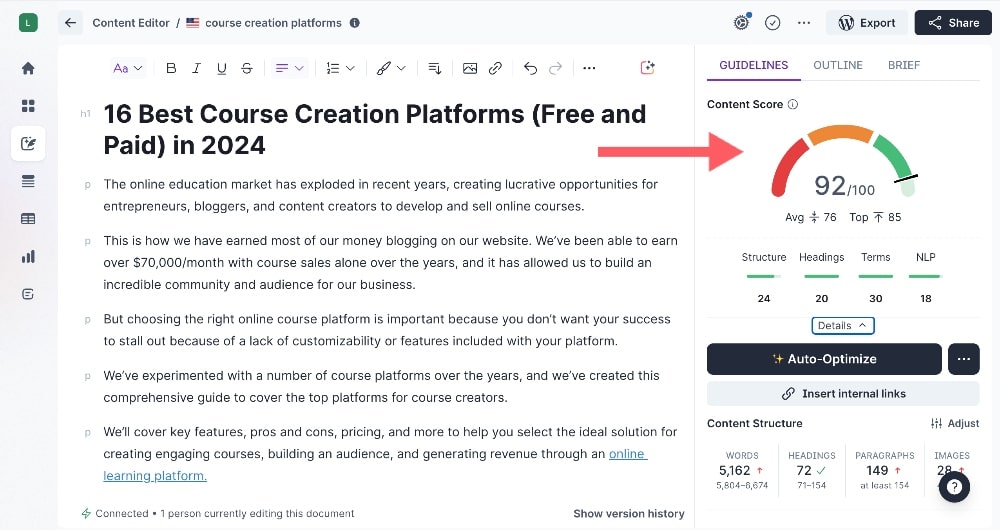Click the Export to WordPress button
The width and height of the screenshot is (1000, 530).
click(x=867, y=23)
